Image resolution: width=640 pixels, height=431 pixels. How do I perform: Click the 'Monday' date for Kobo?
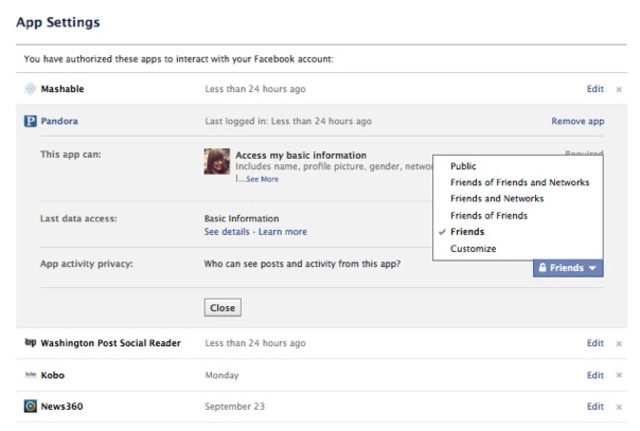(222, 375)
